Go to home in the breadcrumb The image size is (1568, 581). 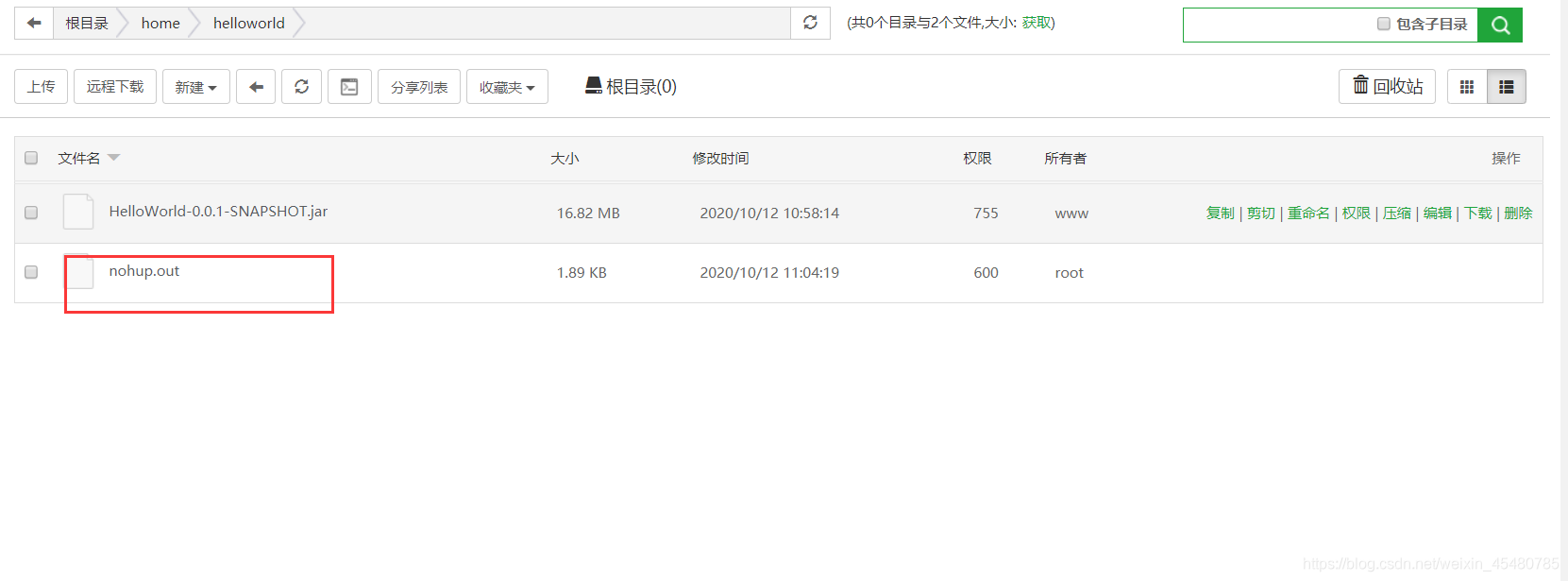(160, 23)
